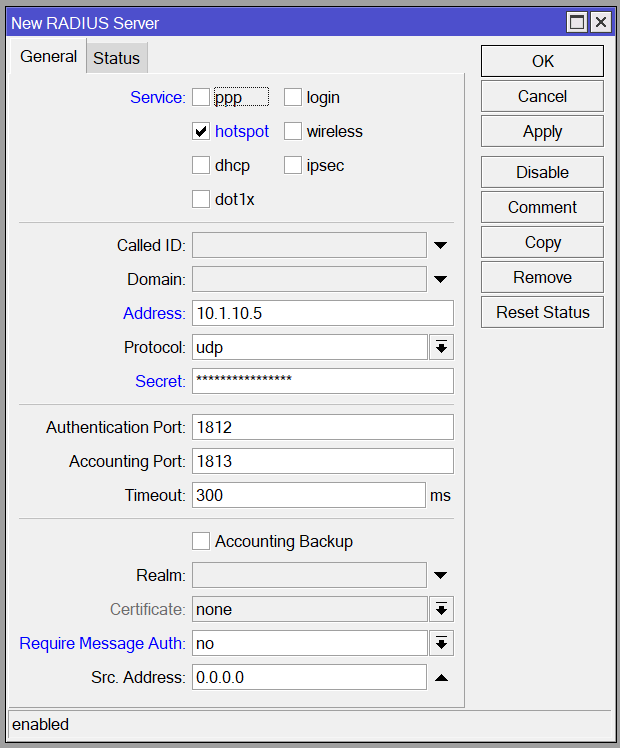Viewport: 620px width, 748px height.
Task: Click the enabled status bar text
Action: click(x=41, y=725)
